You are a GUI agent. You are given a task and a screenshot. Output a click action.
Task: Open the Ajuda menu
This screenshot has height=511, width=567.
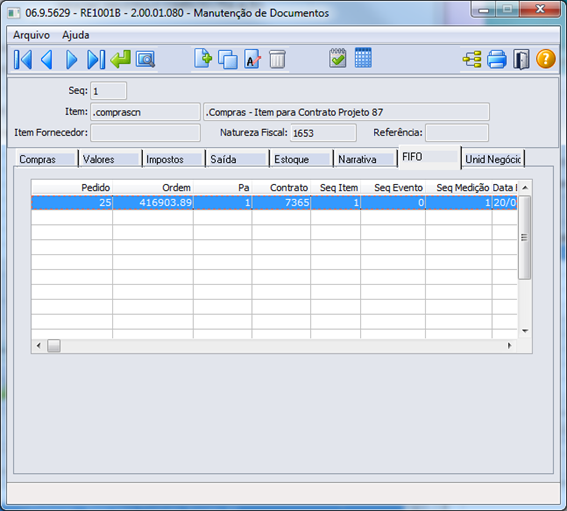pyautogui.click(x=76, y=35)
